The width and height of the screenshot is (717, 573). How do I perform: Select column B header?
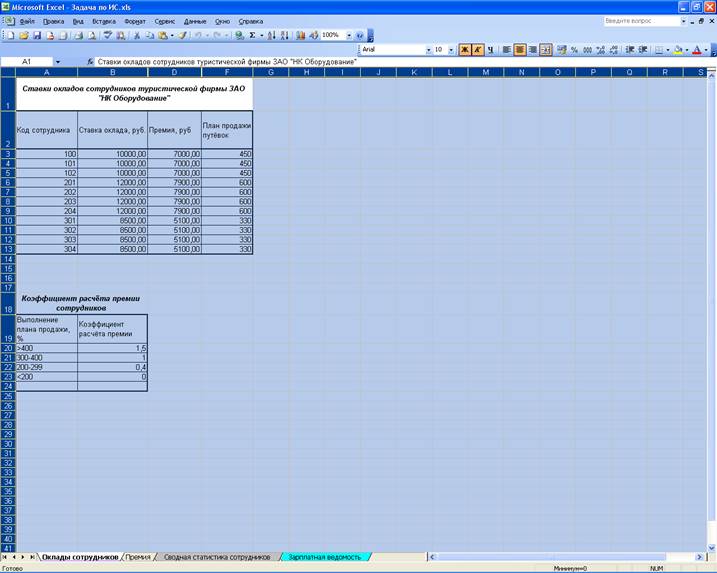112,72
